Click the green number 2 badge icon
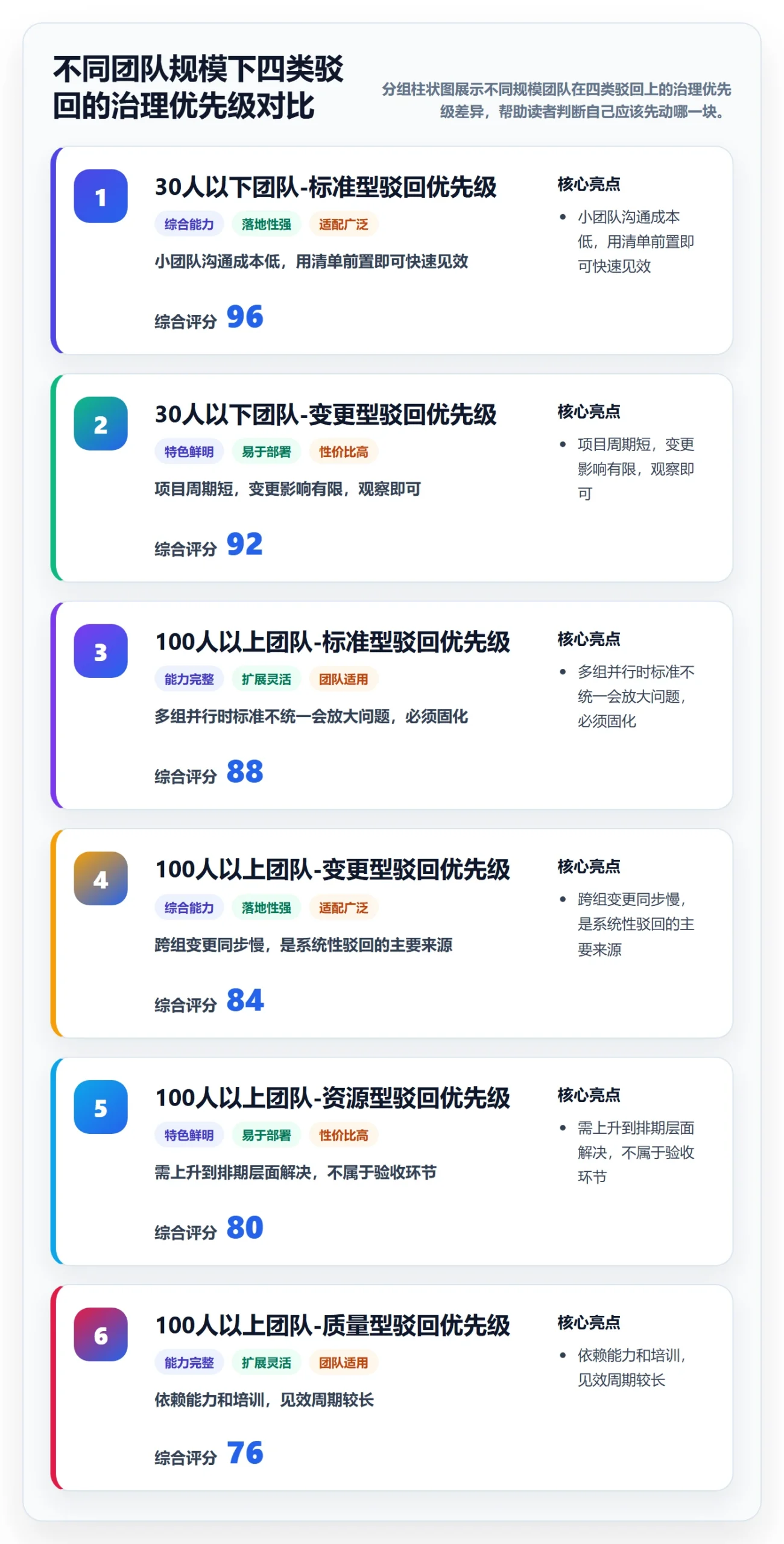This screenshot has width=784, height=1544. [101, 423]
